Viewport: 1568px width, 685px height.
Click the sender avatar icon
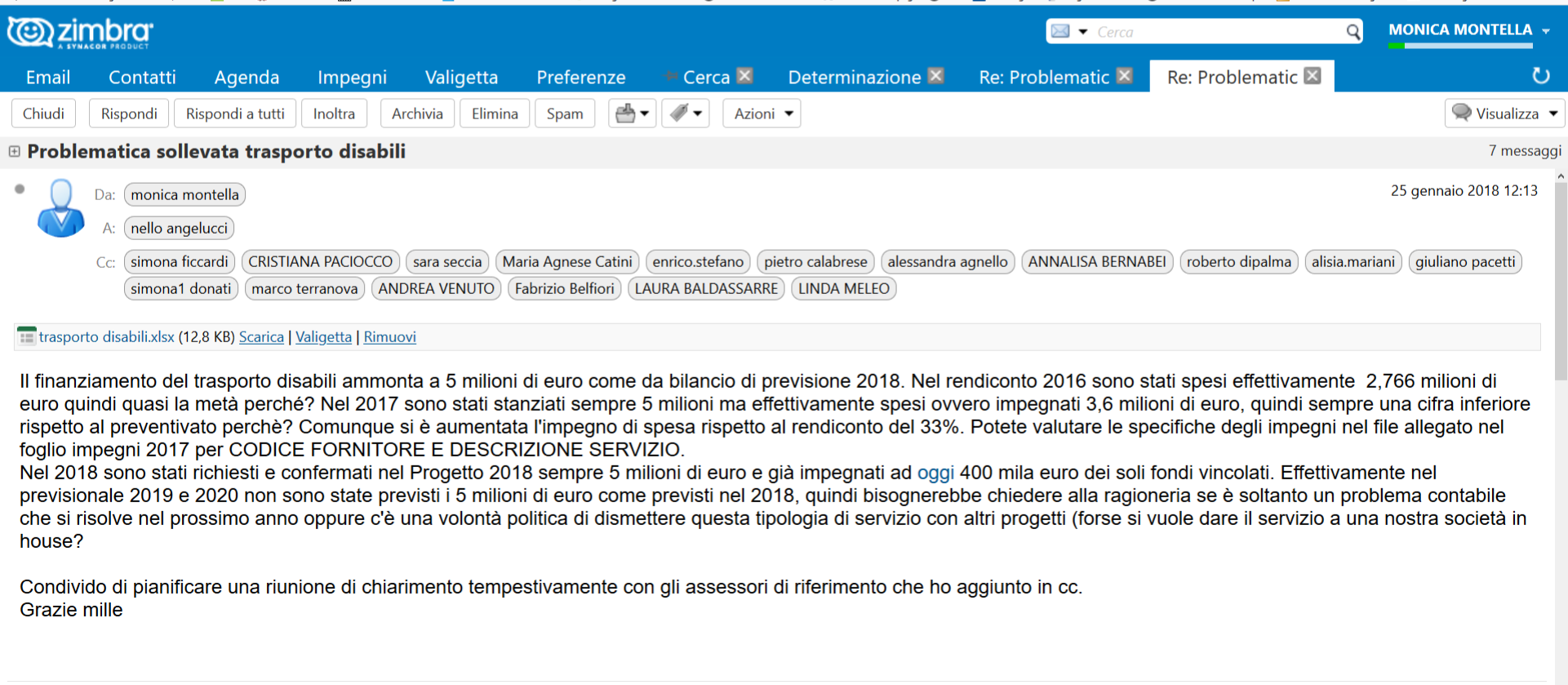pyautogui.click(x=61, y=208)
